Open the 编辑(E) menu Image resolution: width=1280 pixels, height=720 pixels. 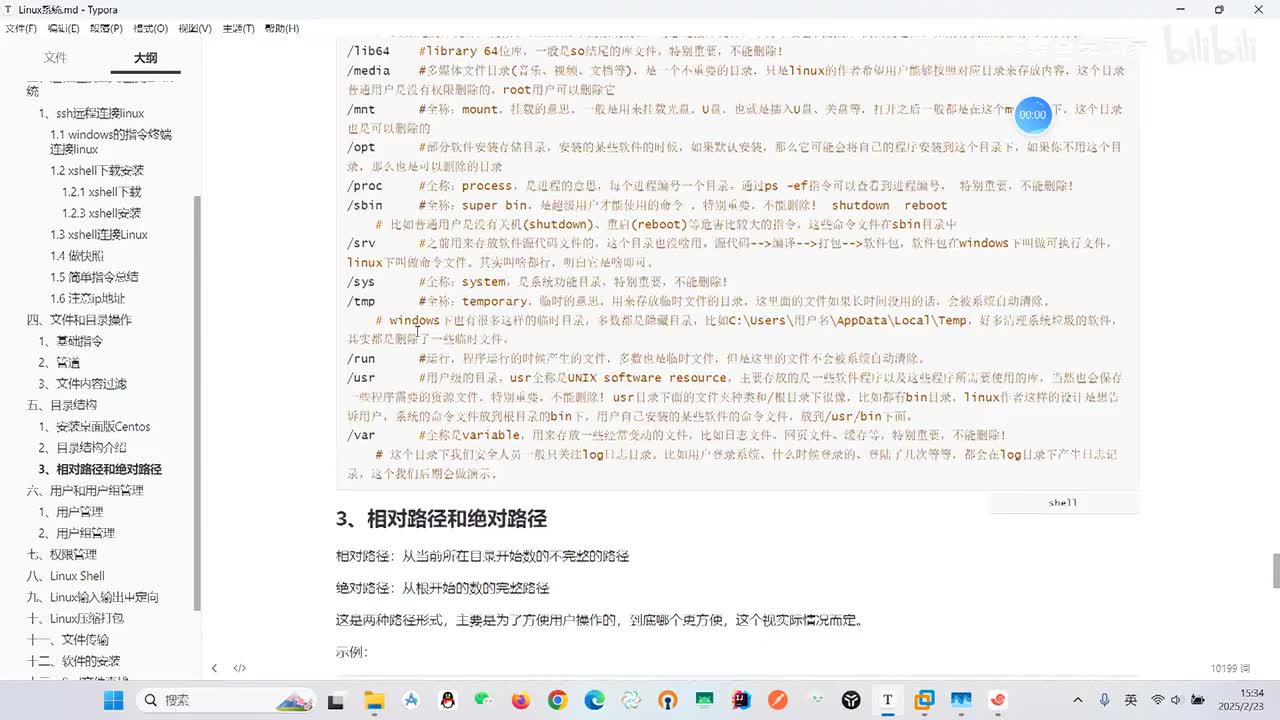click(64, 28)
